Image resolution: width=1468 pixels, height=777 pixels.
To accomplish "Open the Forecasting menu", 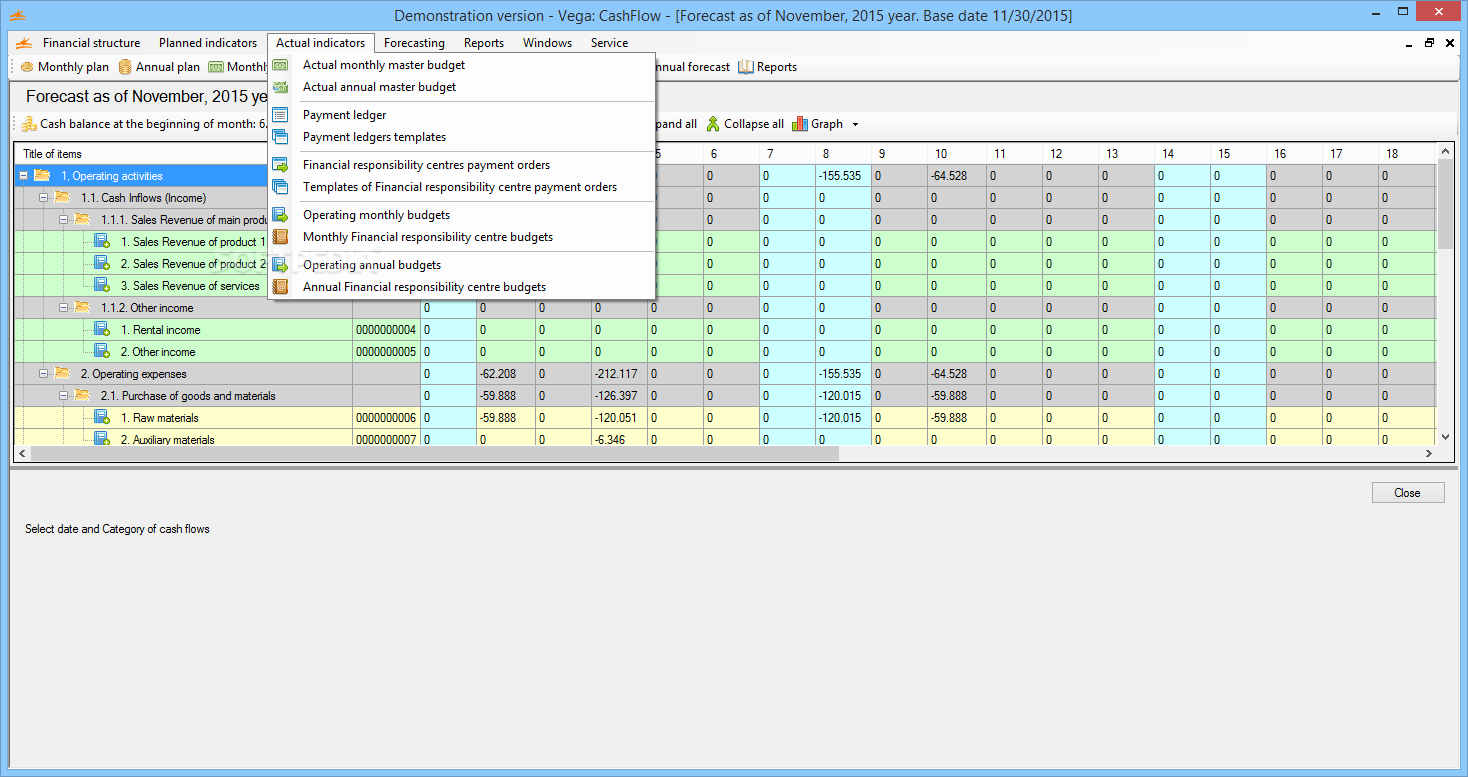I will point(414,43).
